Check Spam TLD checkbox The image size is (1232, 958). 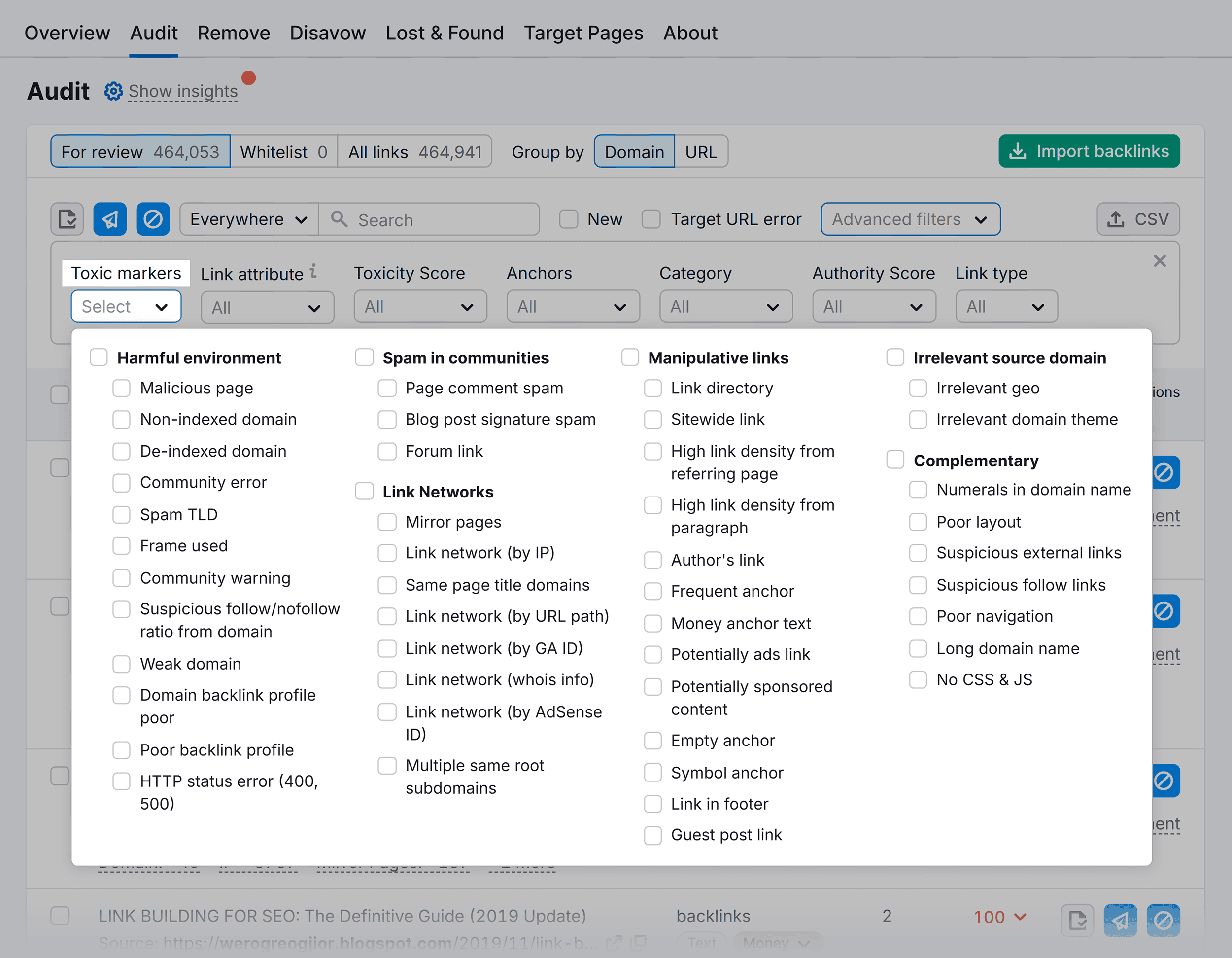pos(121,515)
